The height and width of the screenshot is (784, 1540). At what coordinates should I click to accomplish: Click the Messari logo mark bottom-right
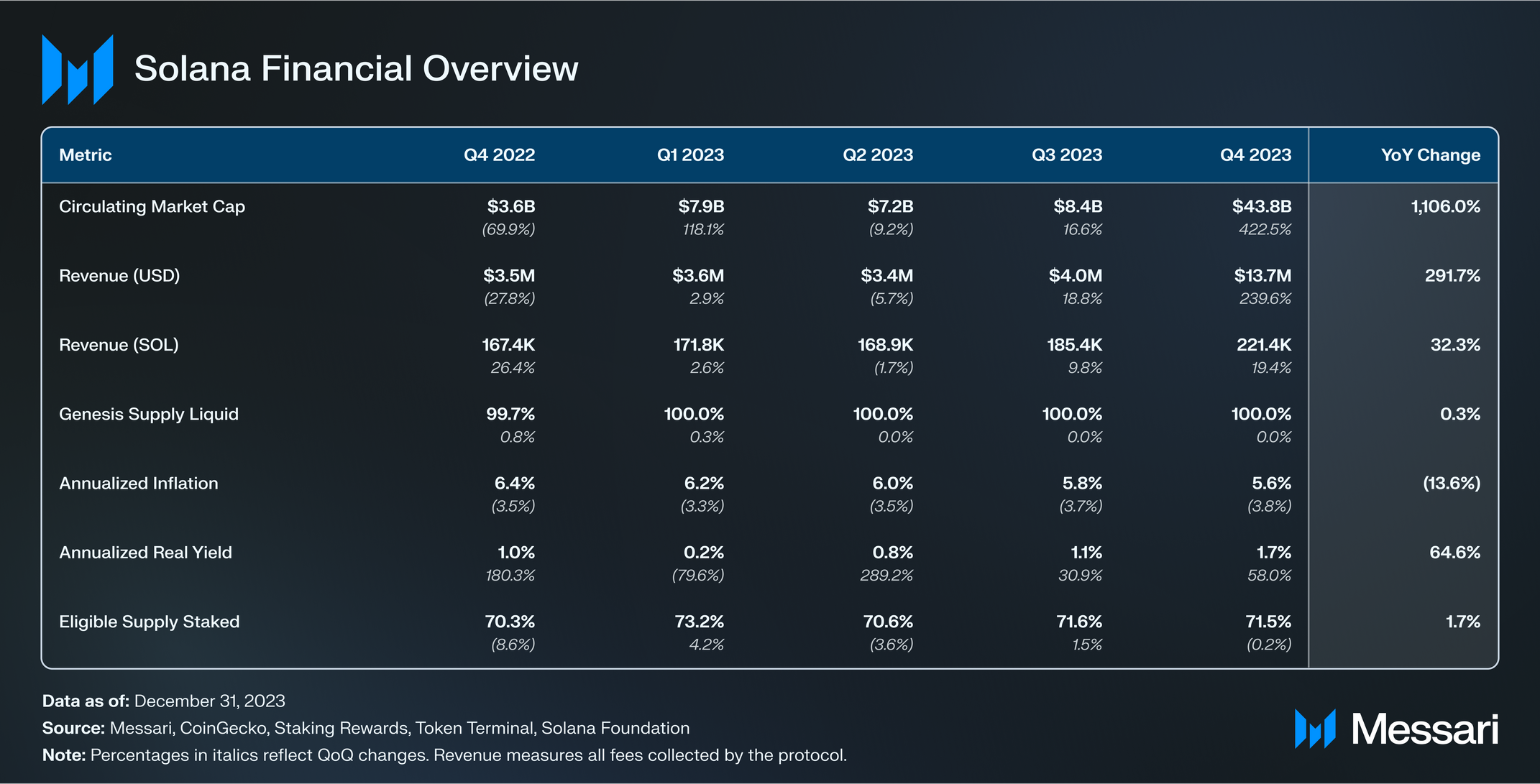tap(1314, 729)
